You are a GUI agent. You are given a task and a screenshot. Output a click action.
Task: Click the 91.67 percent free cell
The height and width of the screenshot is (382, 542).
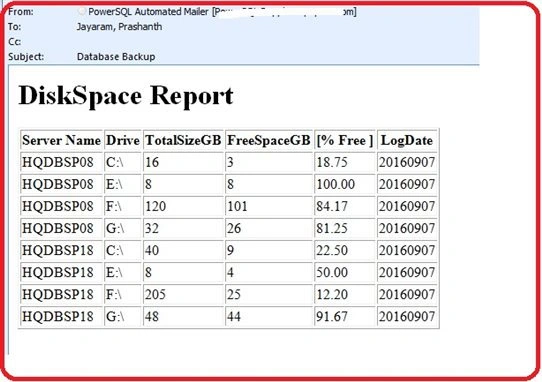(x=345, y=316)
